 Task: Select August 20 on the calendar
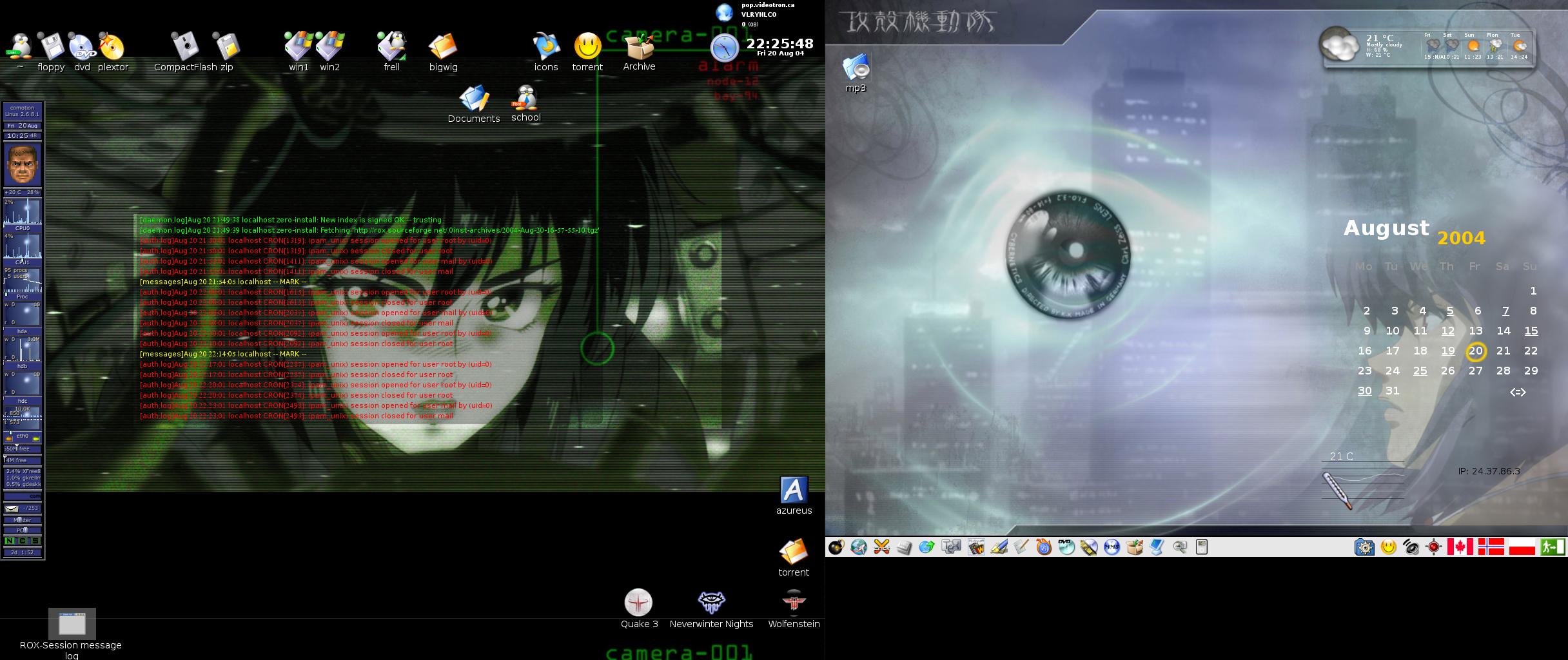(x=1476, y=351)
